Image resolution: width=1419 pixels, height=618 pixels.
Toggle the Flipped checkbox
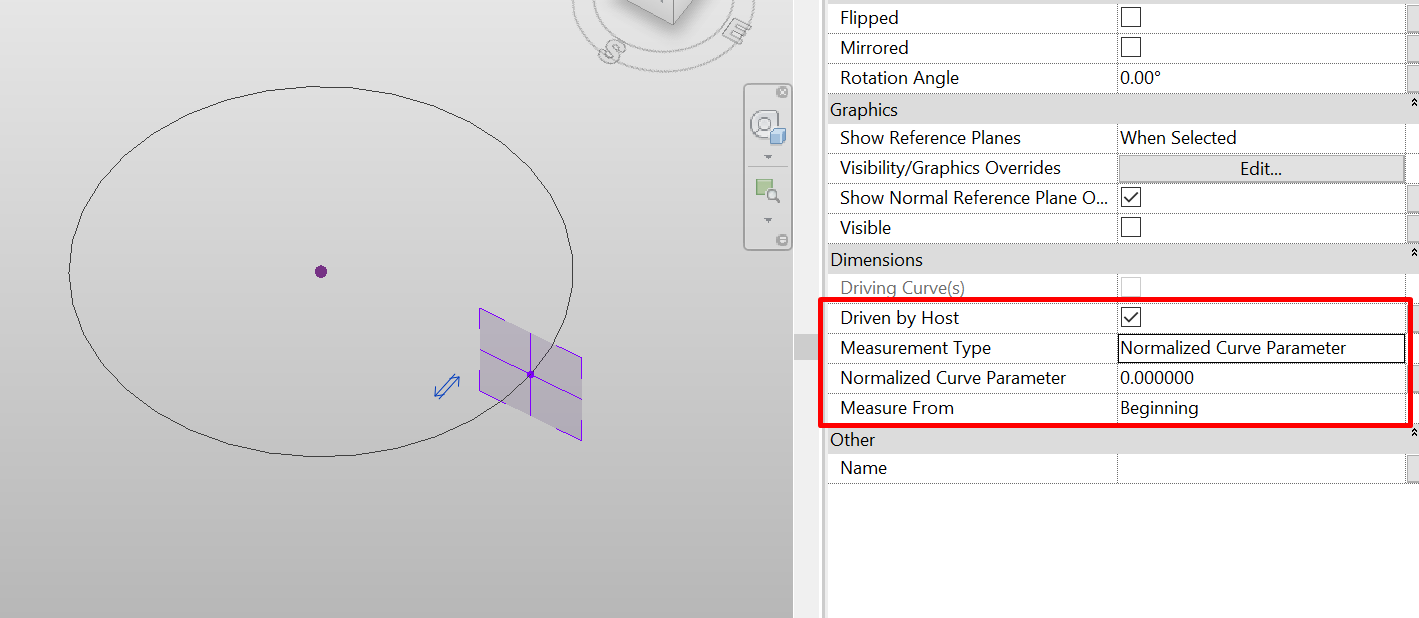(1131, 17)
